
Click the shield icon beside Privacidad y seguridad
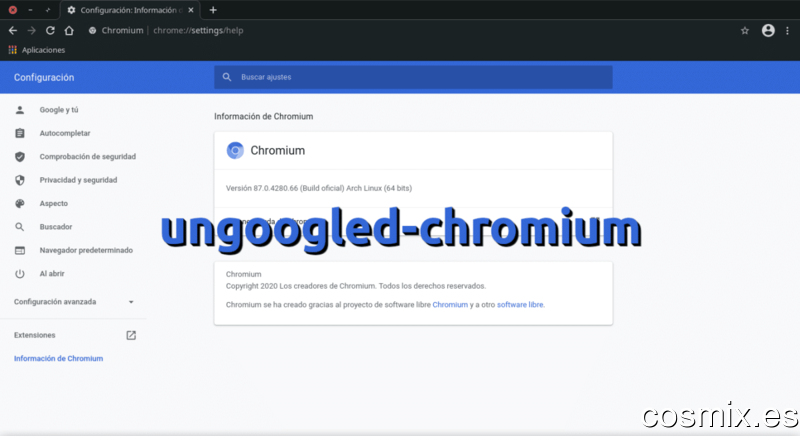pyautogui.click(x=20, y=180)
